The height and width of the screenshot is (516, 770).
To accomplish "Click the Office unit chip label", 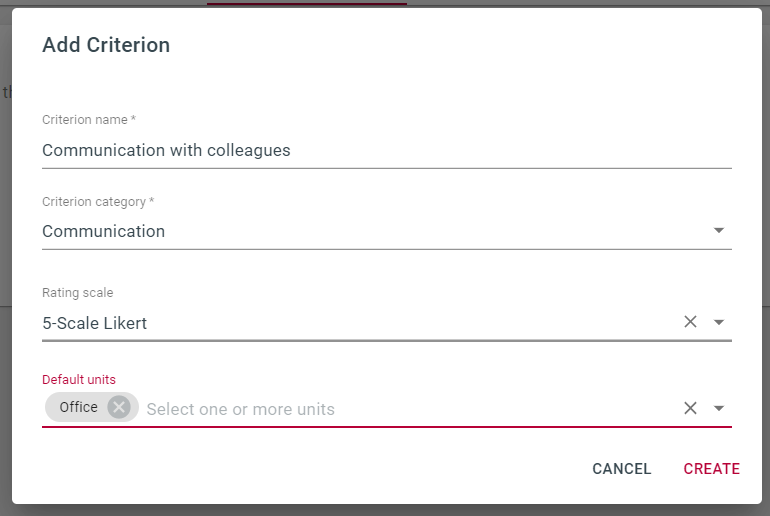I will (x=79, y=407).
